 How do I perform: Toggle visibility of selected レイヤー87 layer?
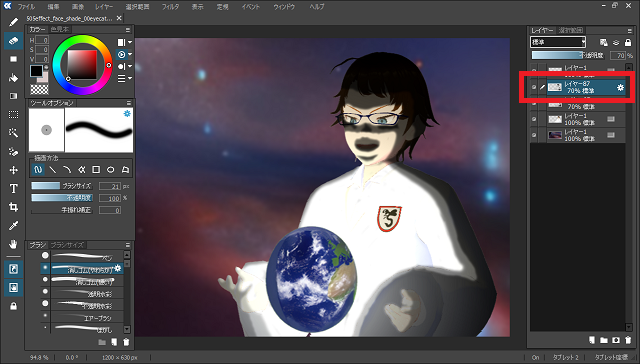[x=534, y=87]
